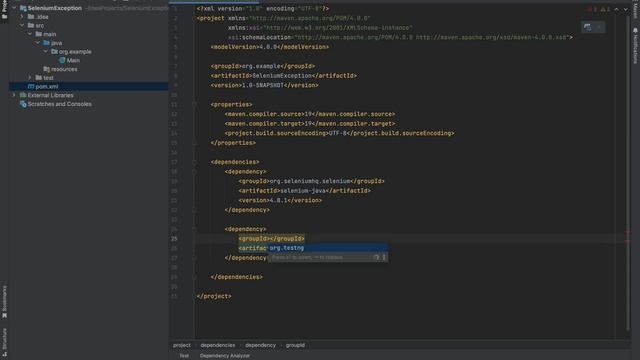Click the resources folder icon
The height and width of the screenshot is (360, 640).
46,69
